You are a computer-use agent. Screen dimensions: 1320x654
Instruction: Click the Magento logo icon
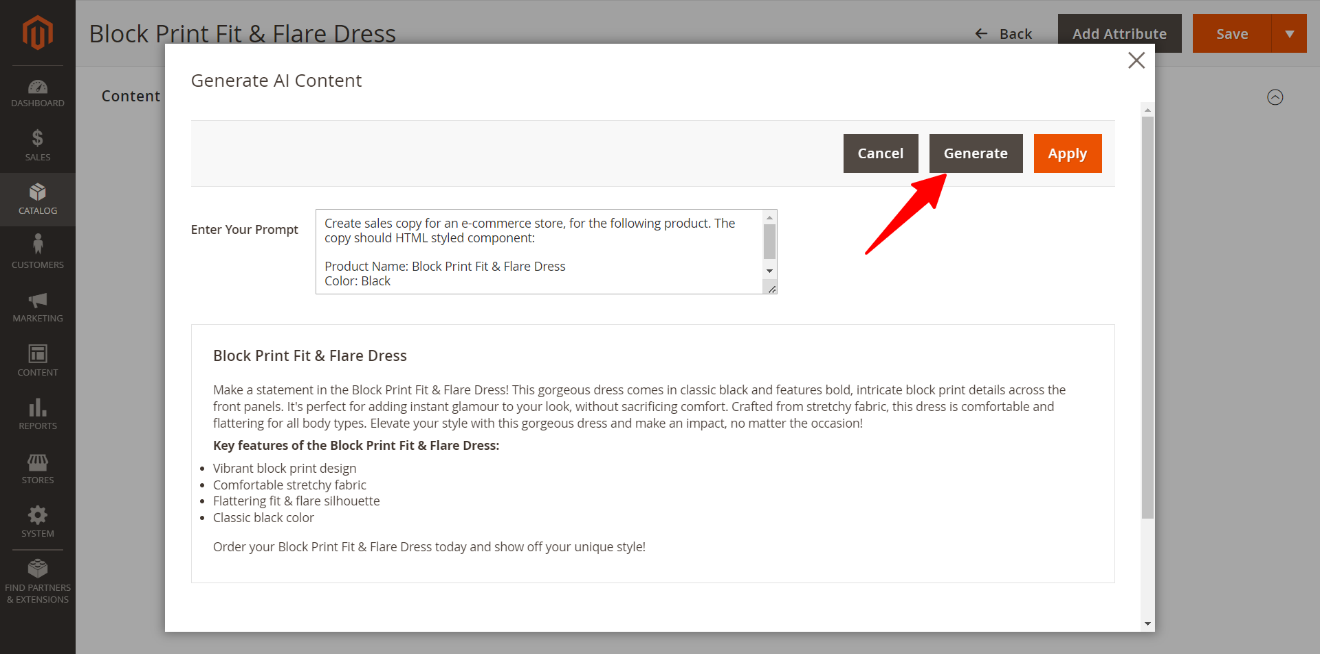[x=37, y=33]
